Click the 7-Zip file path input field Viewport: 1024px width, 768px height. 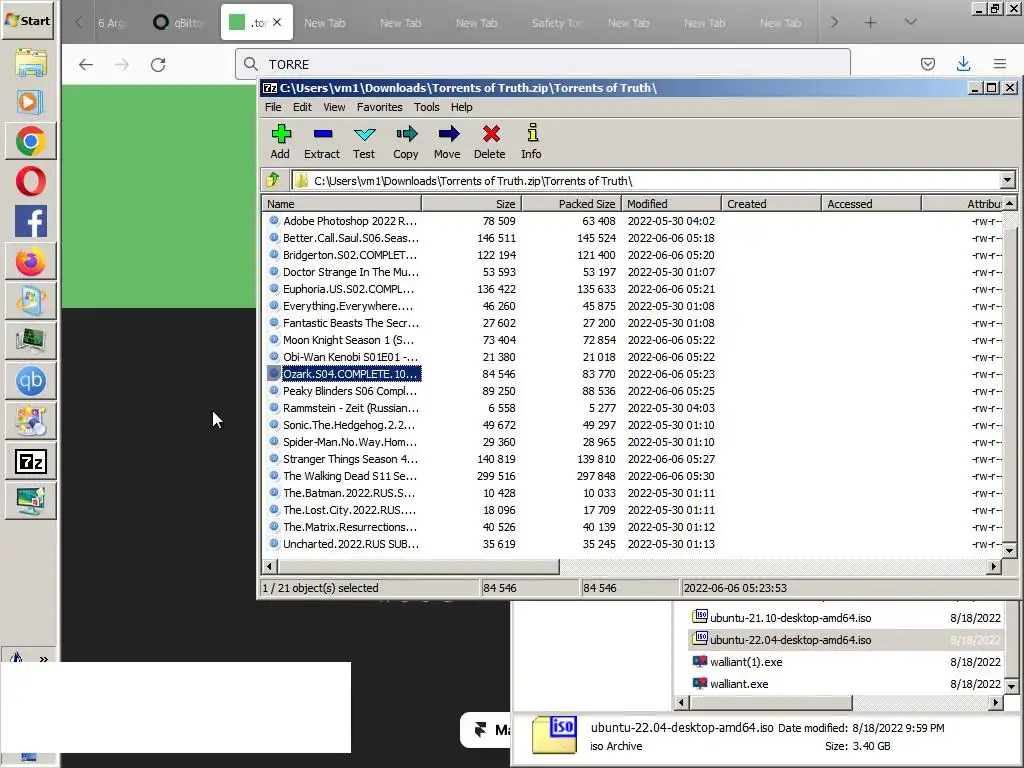pyautogui.click(x=647, y=180)
